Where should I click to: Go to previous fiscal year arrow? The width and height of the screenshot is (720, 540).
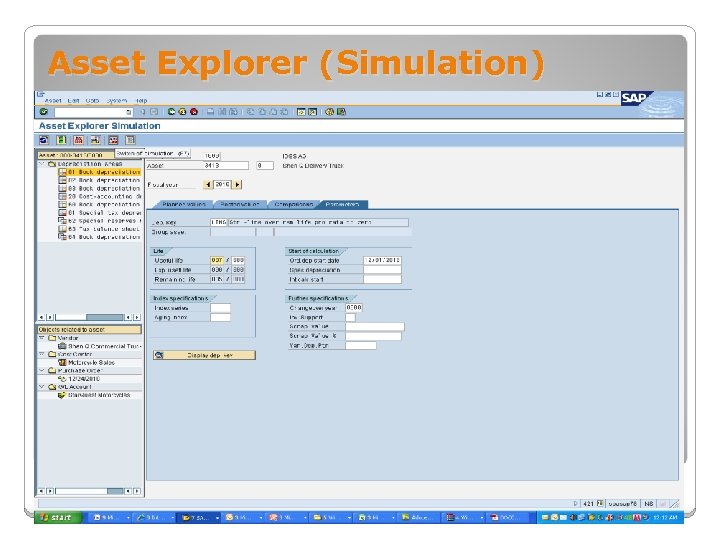(x=208, y=184)
